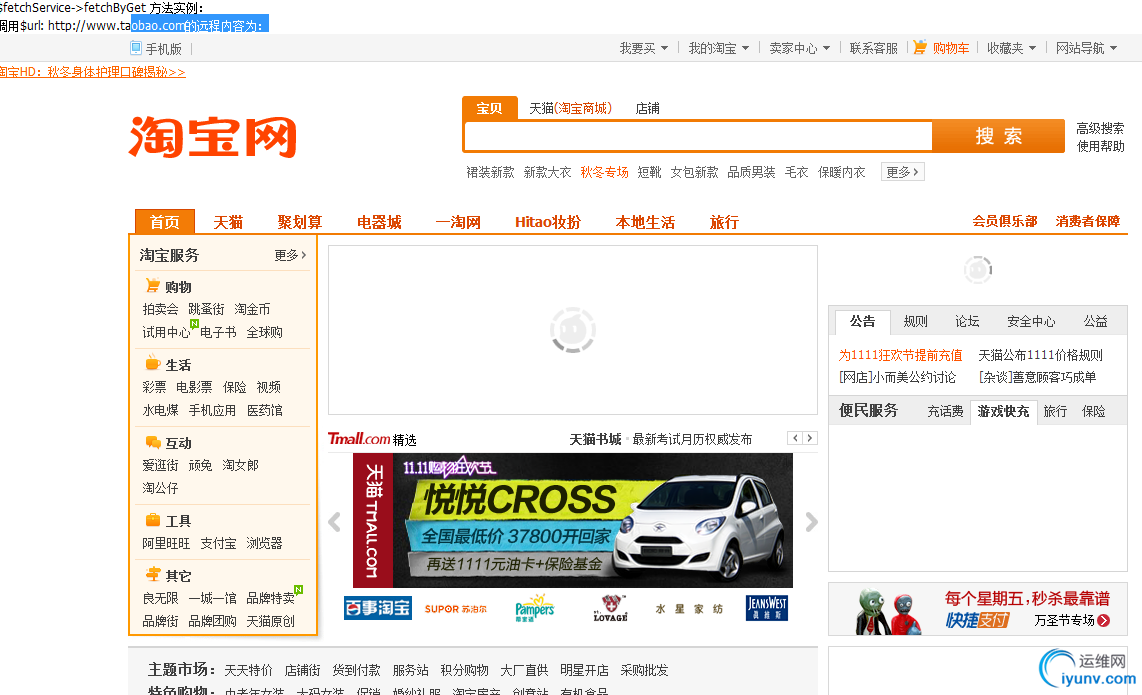Open the 聚划算 navigation item
This screenshot has width=1142, height=695.
click(x=300, y=222)
